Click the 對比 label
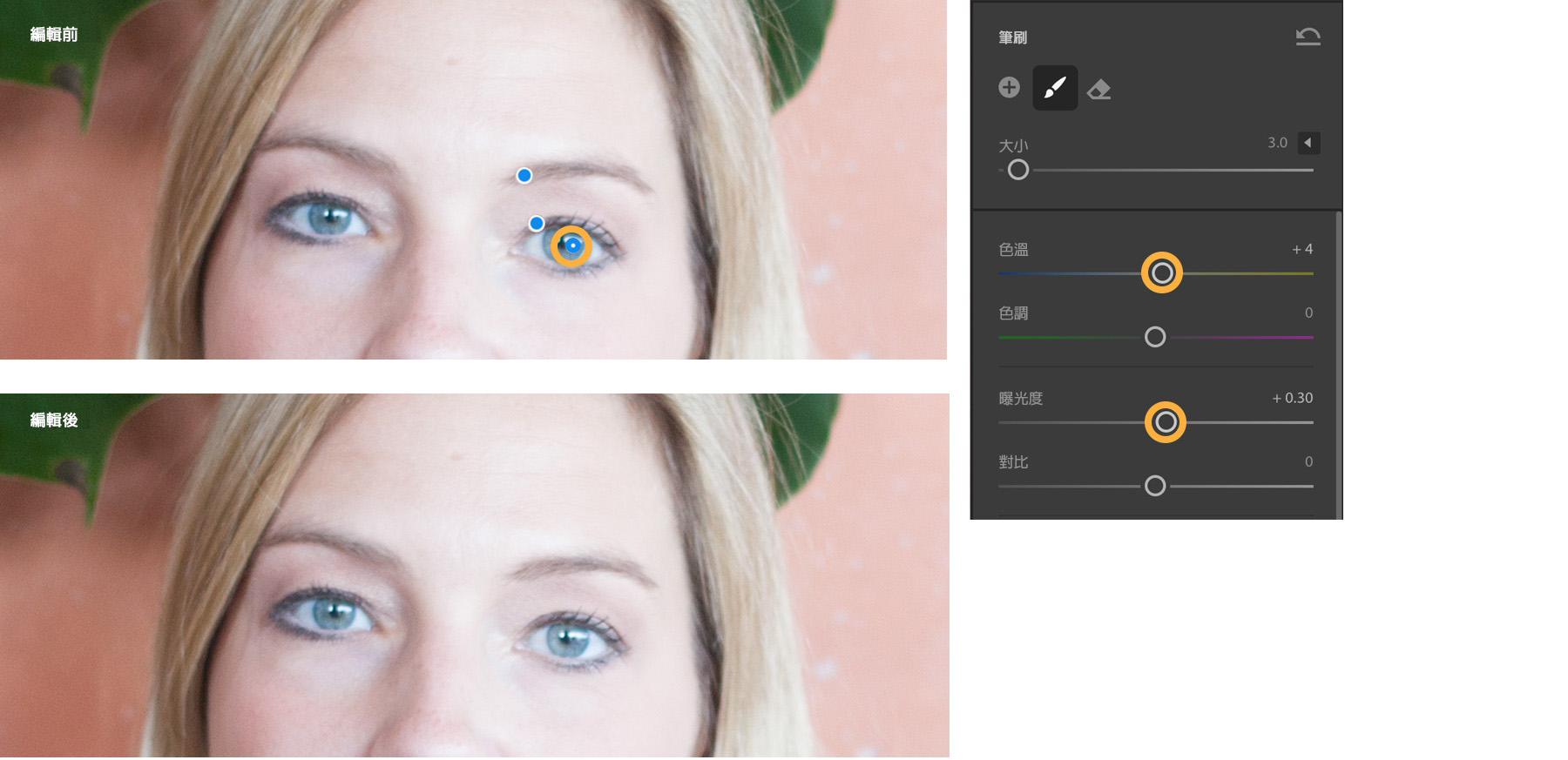The height and width of the screenshot is (760, 1568). [x=1013, y=462]
